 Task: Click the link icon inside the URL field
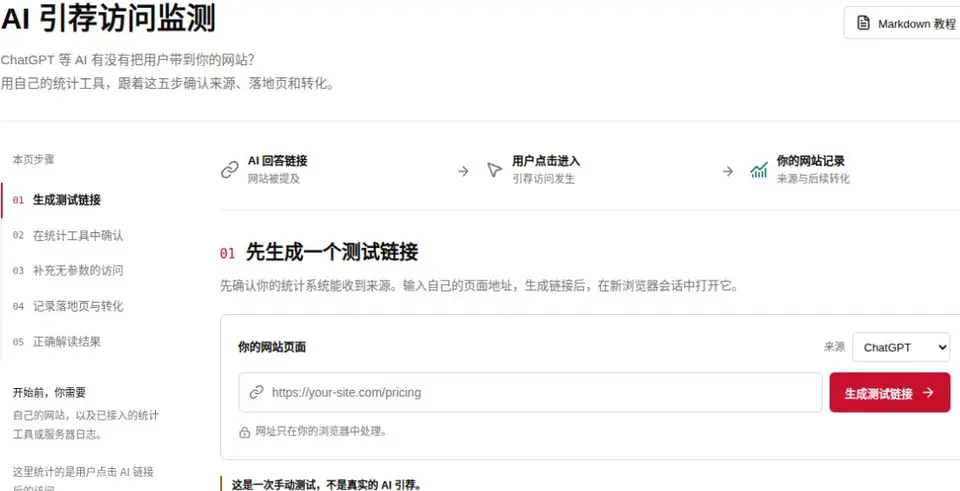(x=257, y=392)
